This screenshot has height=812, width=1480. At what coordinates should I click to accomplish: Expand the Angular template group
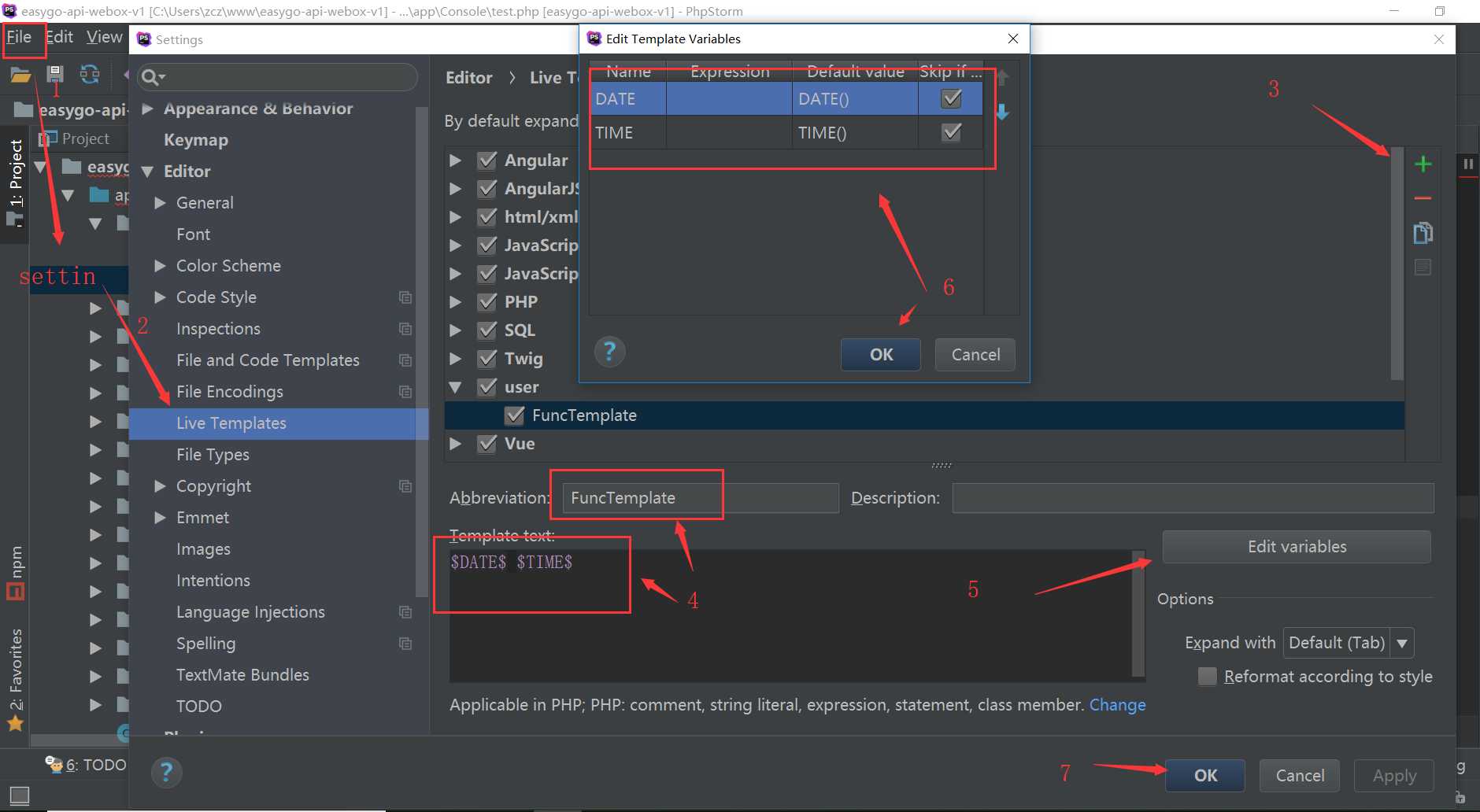pos(455,161)
